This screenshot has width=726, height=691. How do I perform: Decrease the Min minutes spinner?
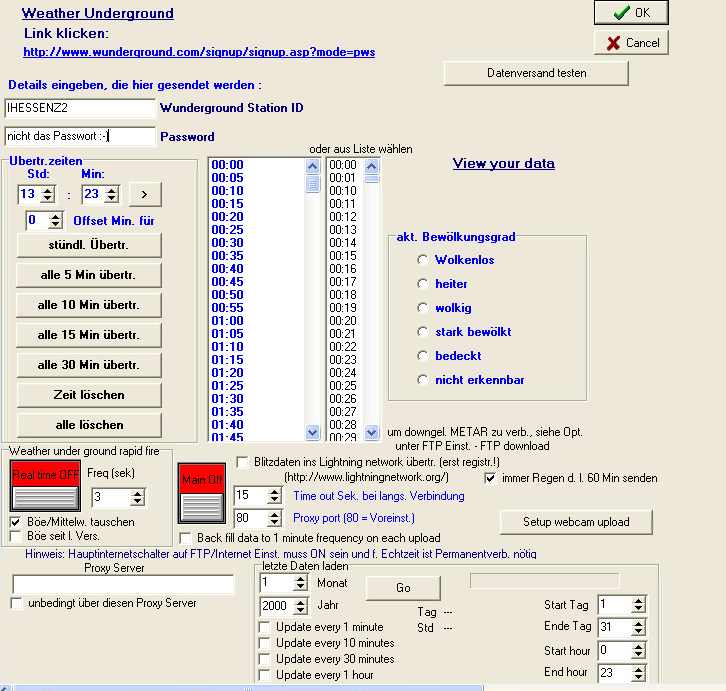click(x=112, y=198)
